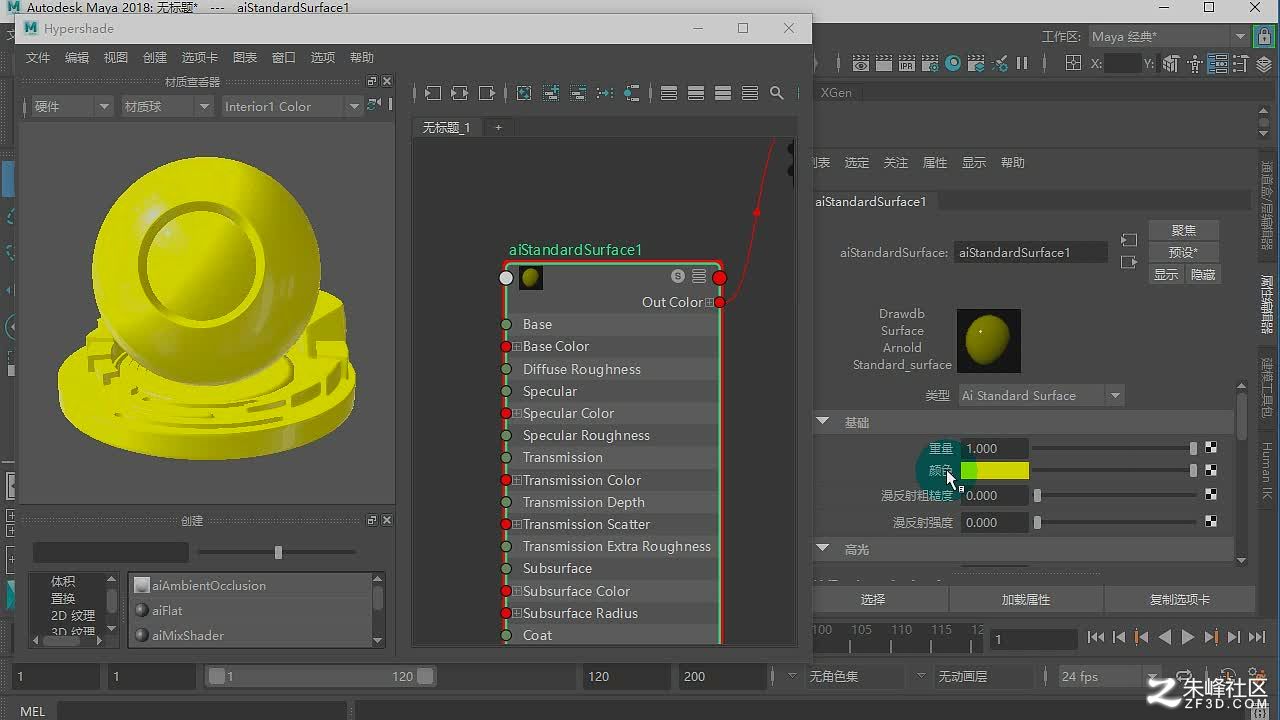Click the go to input connection icon
1280x720 pixels.
[x=1129, y=241]
